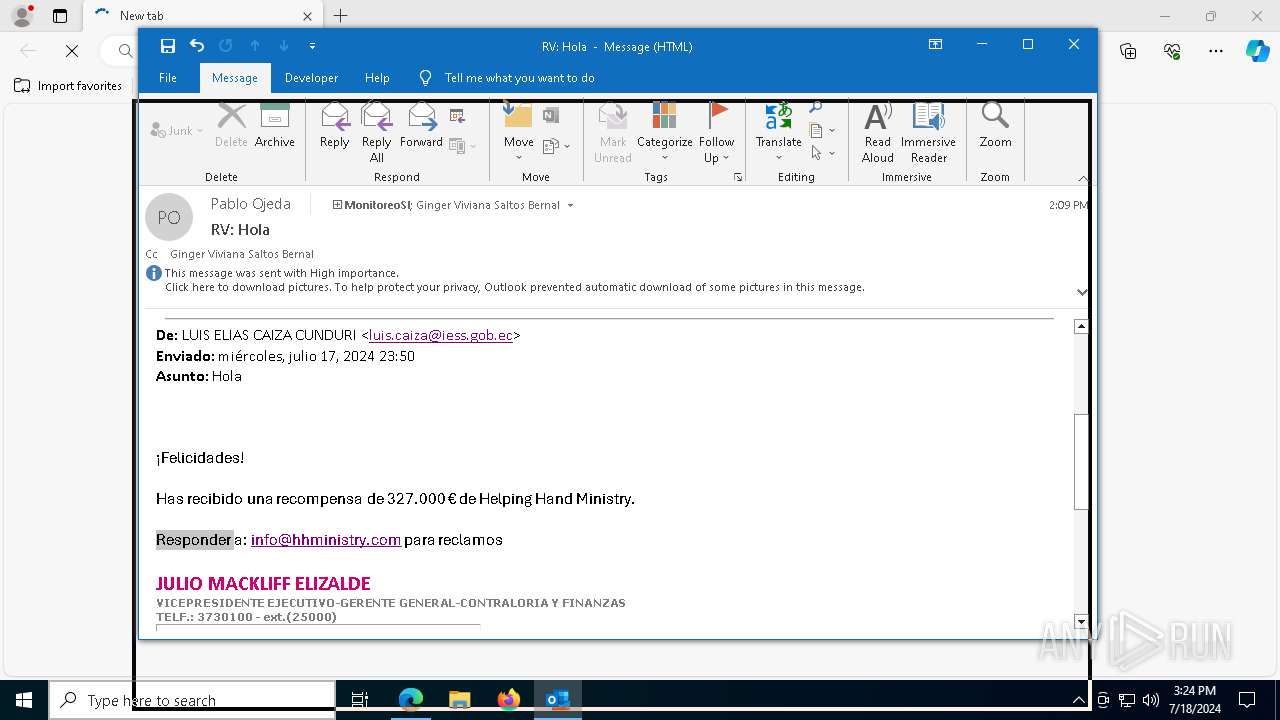The height and width of the screenshot is (720, 1280).
Task: Open volume control in system tray
Action: tap(1151, 700)
